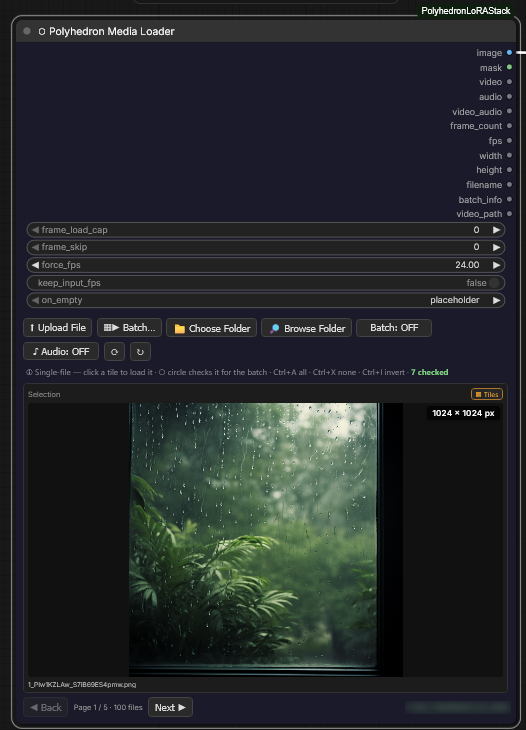Toggle the Audio: OFF button
This screenshot has width=526, height=730.
point(61,351)
